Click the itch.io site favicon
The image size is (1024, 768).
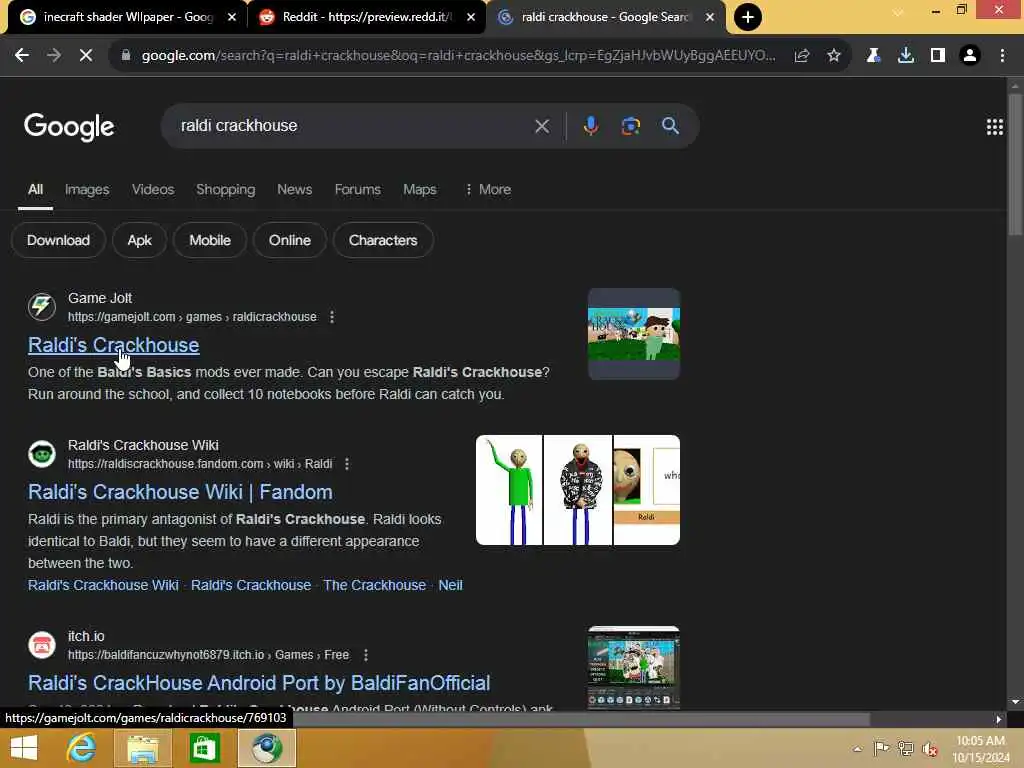point(42,645)
